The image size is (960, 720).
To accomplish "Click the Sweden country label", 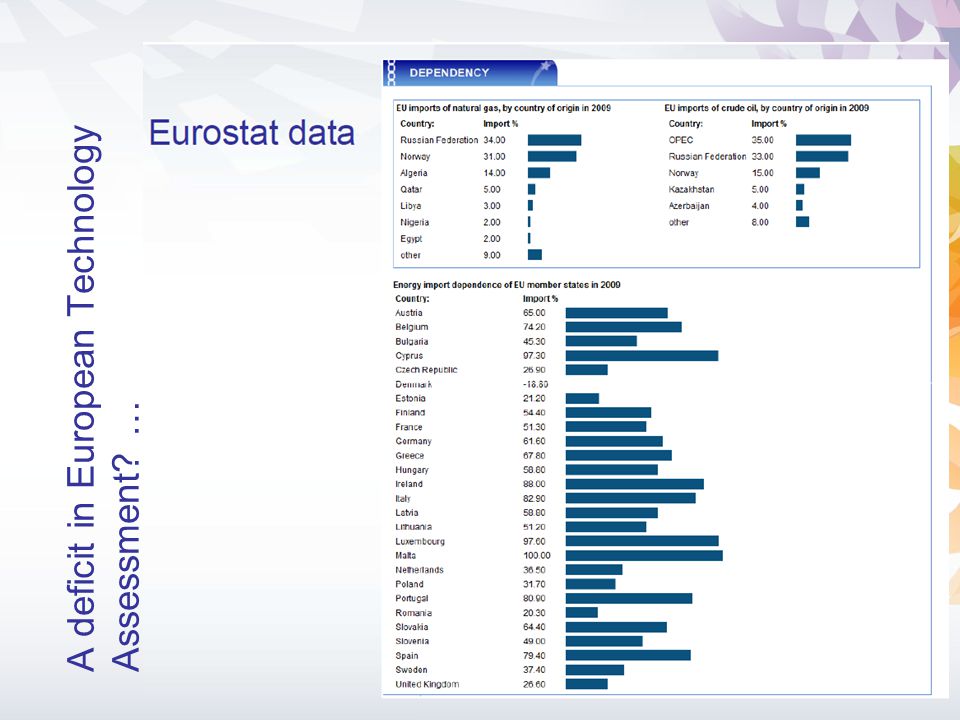I will 411,670.
